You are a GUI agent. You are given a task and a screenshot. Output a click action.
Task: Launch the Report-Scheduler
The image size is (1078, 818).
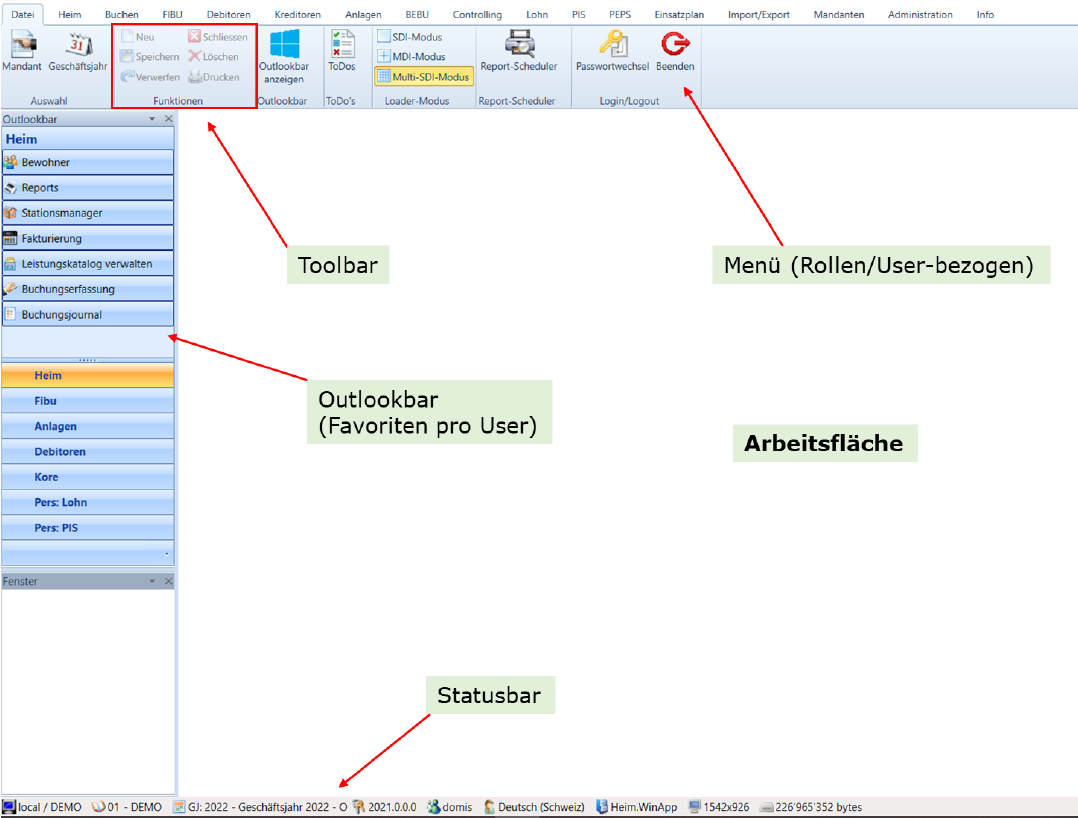(x=518, y=45)
